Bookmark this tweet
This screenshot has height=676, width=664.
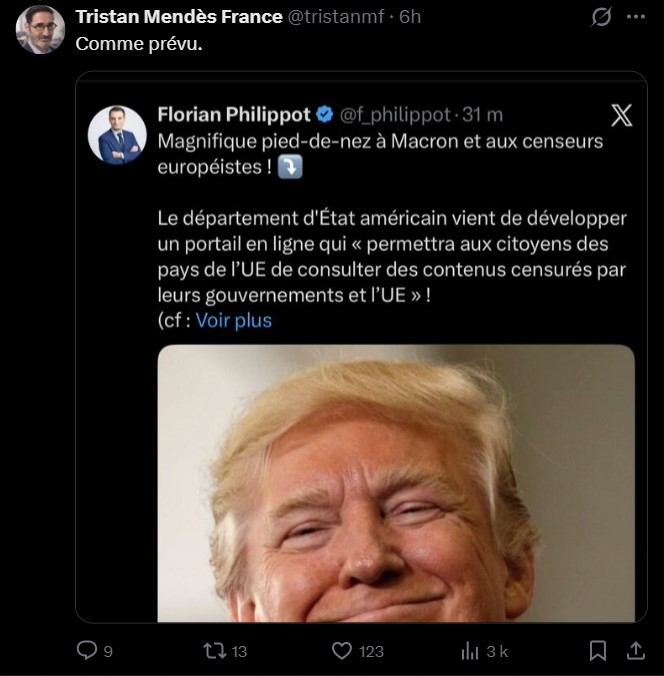click(598, 650)
